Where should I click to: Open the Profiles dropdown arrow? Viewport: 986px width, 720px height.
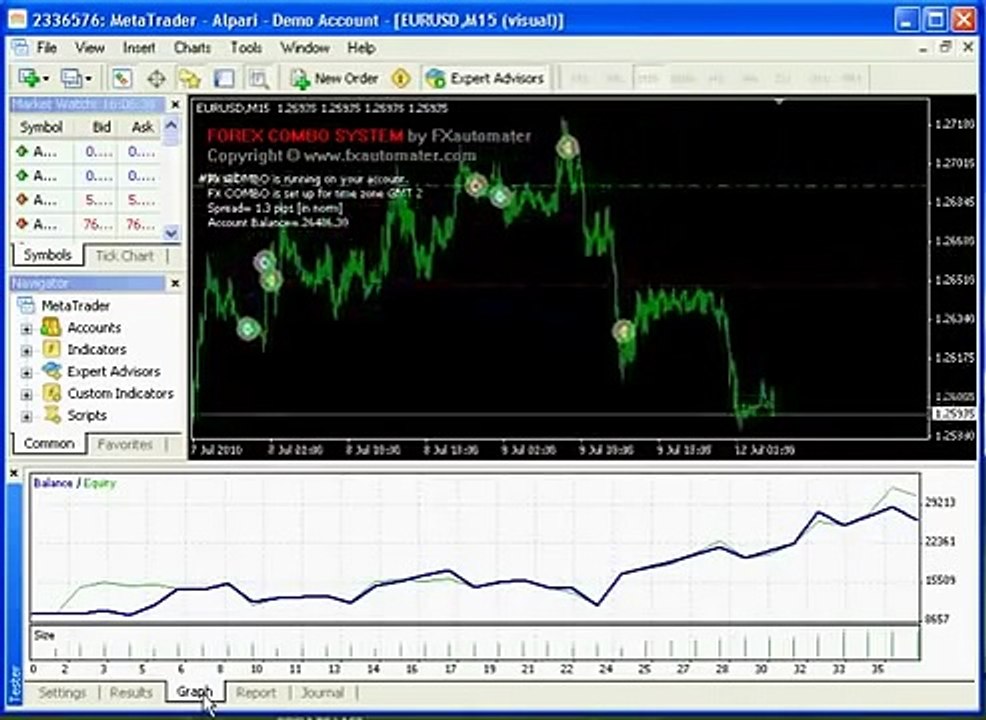point(89,79)
